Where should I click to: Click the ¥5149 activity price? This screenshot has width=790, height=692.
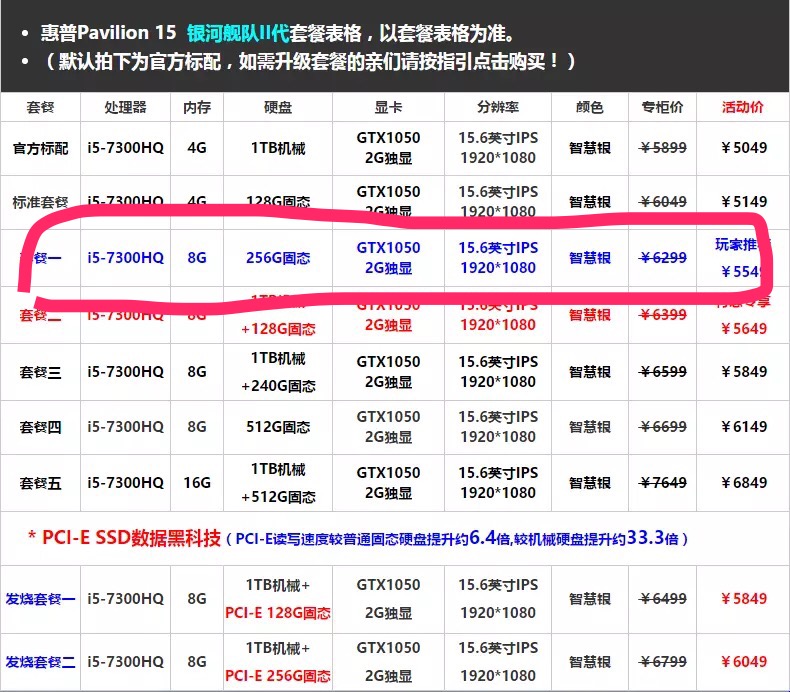[744, 202]
